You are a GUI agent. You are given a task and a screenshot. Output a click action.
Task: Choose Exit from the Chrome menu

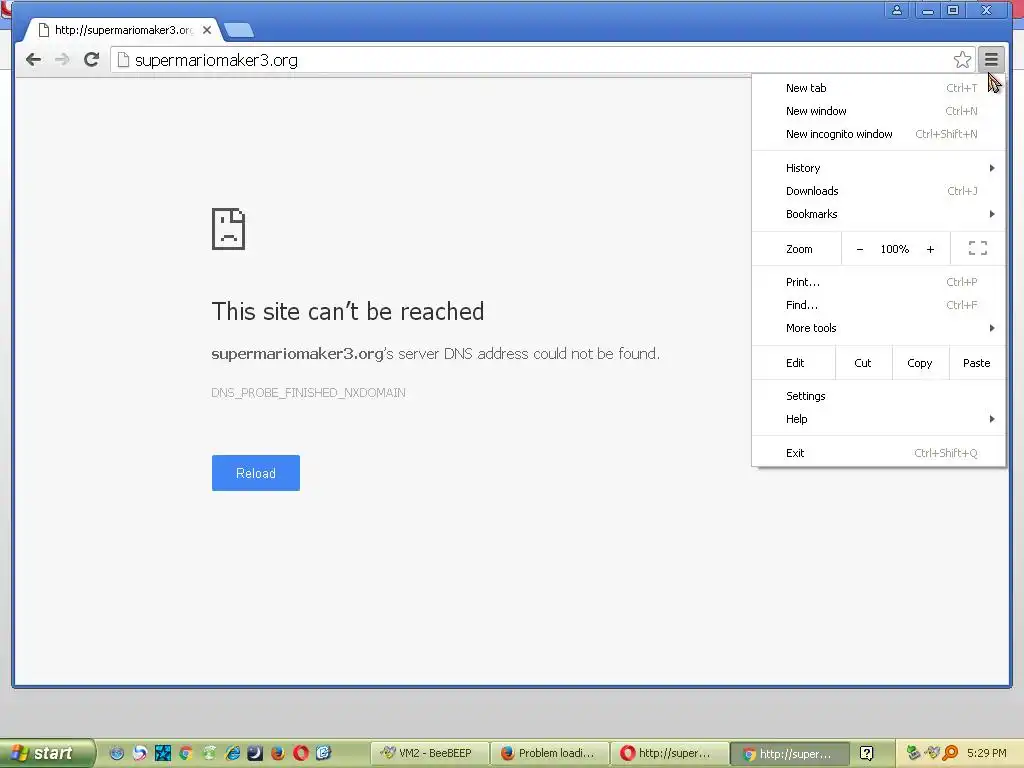[878, 453]
